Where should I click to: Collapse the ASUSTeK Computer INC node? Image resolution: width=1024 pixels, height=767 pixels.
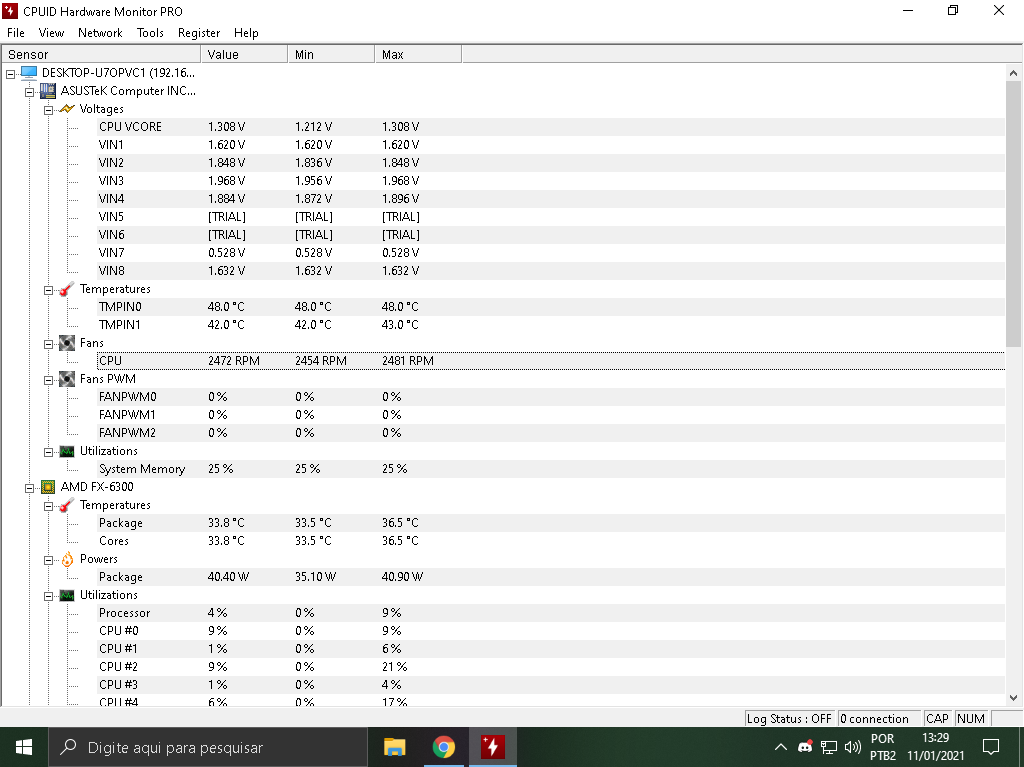[x=29, y=92]
